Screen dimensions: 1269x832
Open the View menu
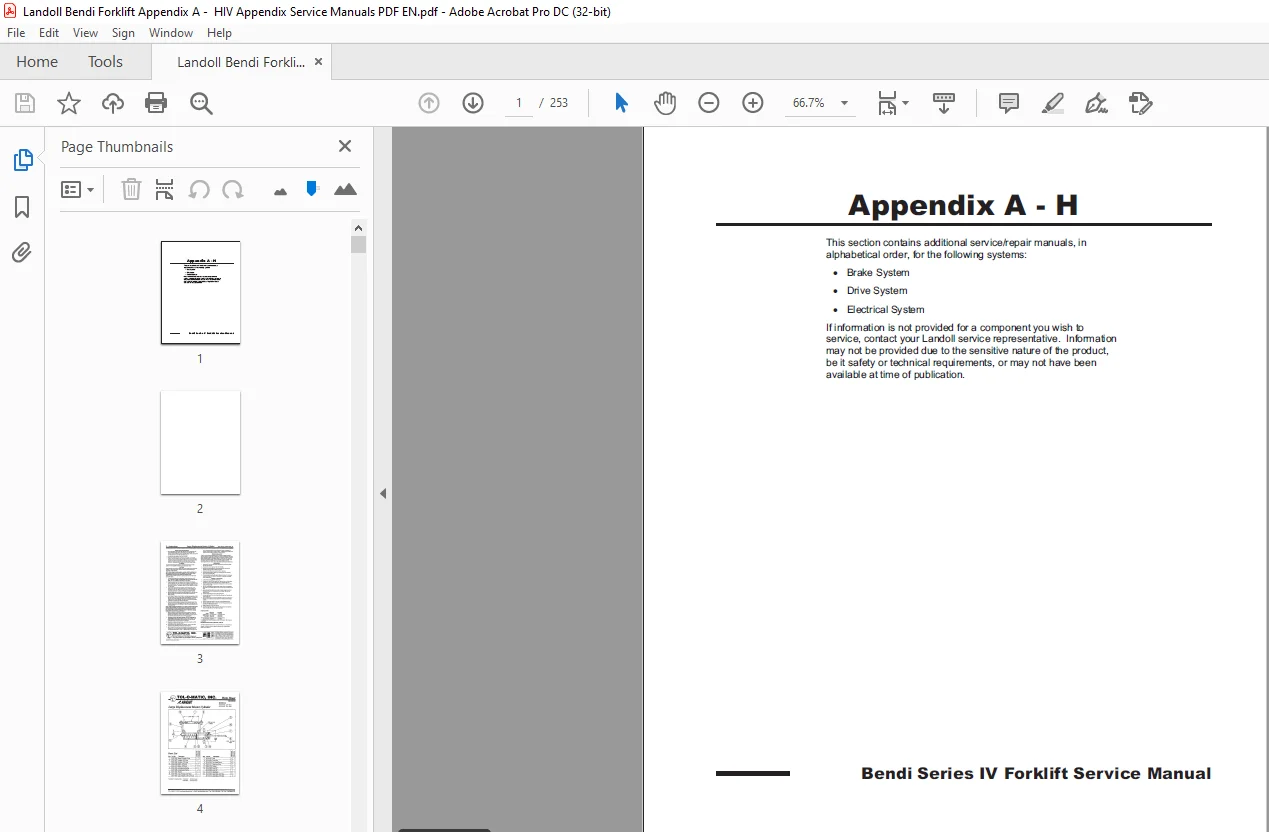[x=85, y=33]
